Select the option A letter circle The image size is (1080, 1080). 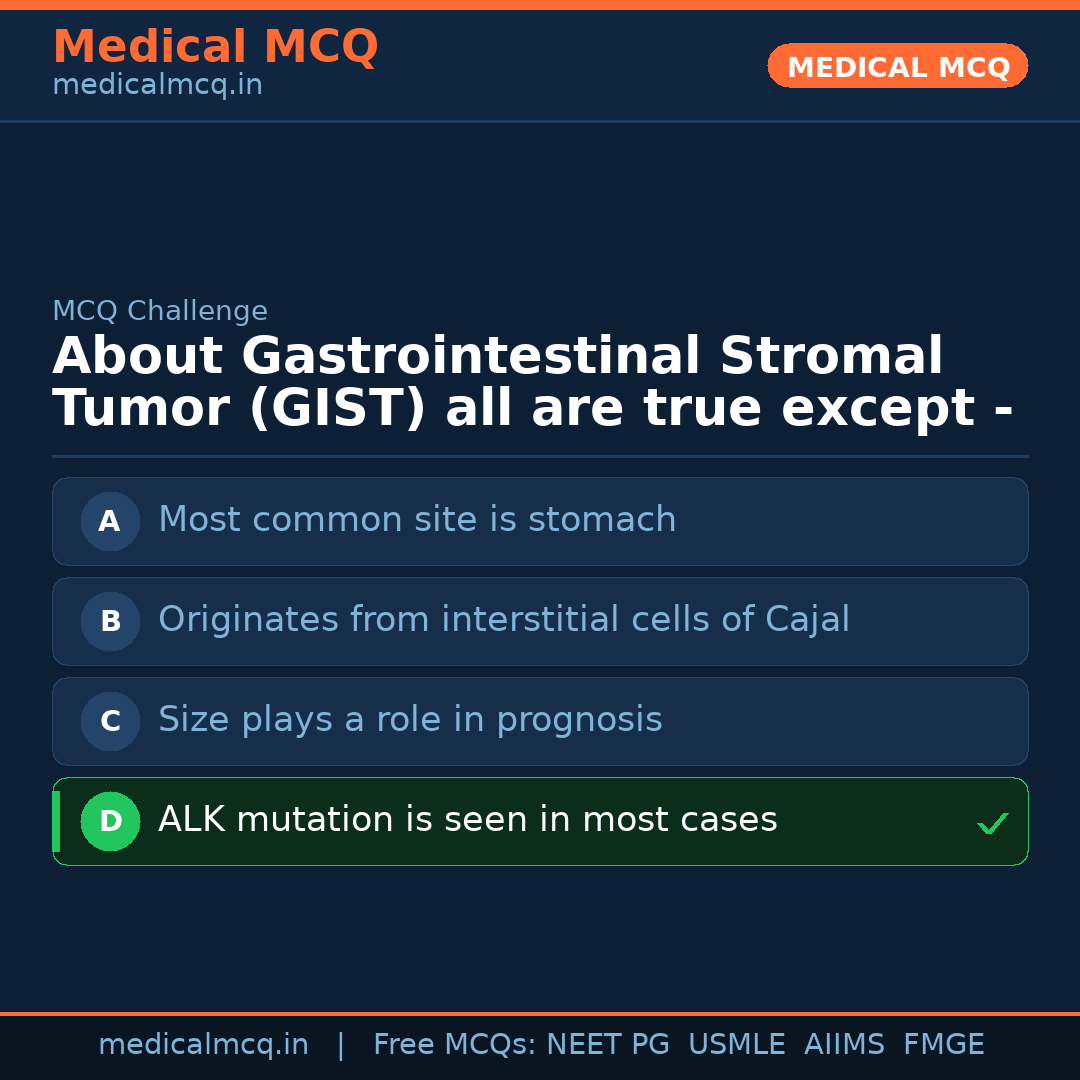110,521
